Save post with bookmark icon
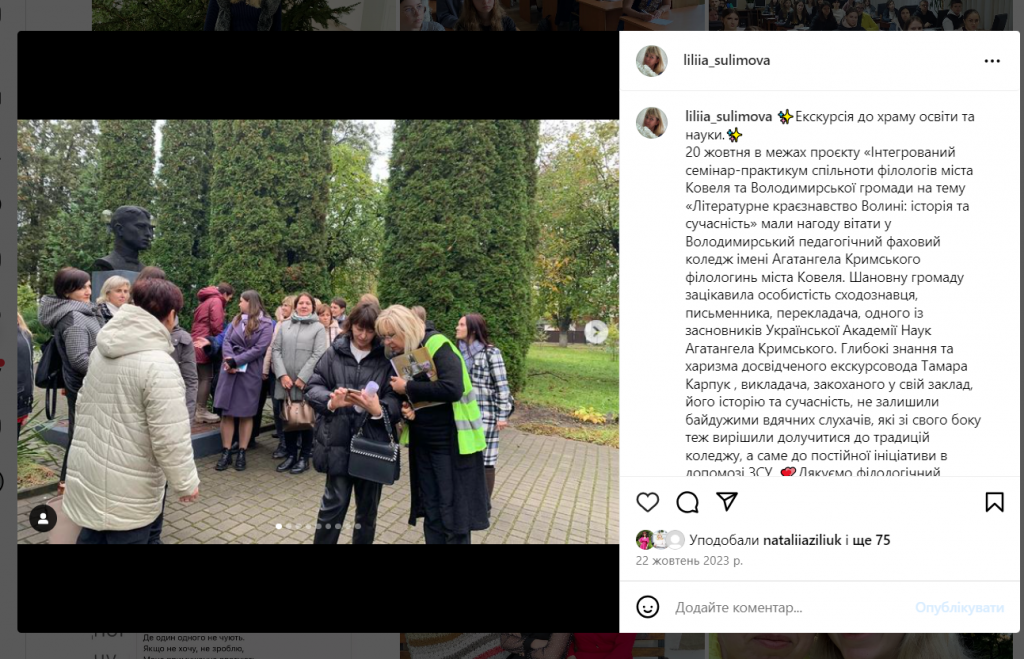This screenshot has width=1024, height=659. (x=994, y=502)
